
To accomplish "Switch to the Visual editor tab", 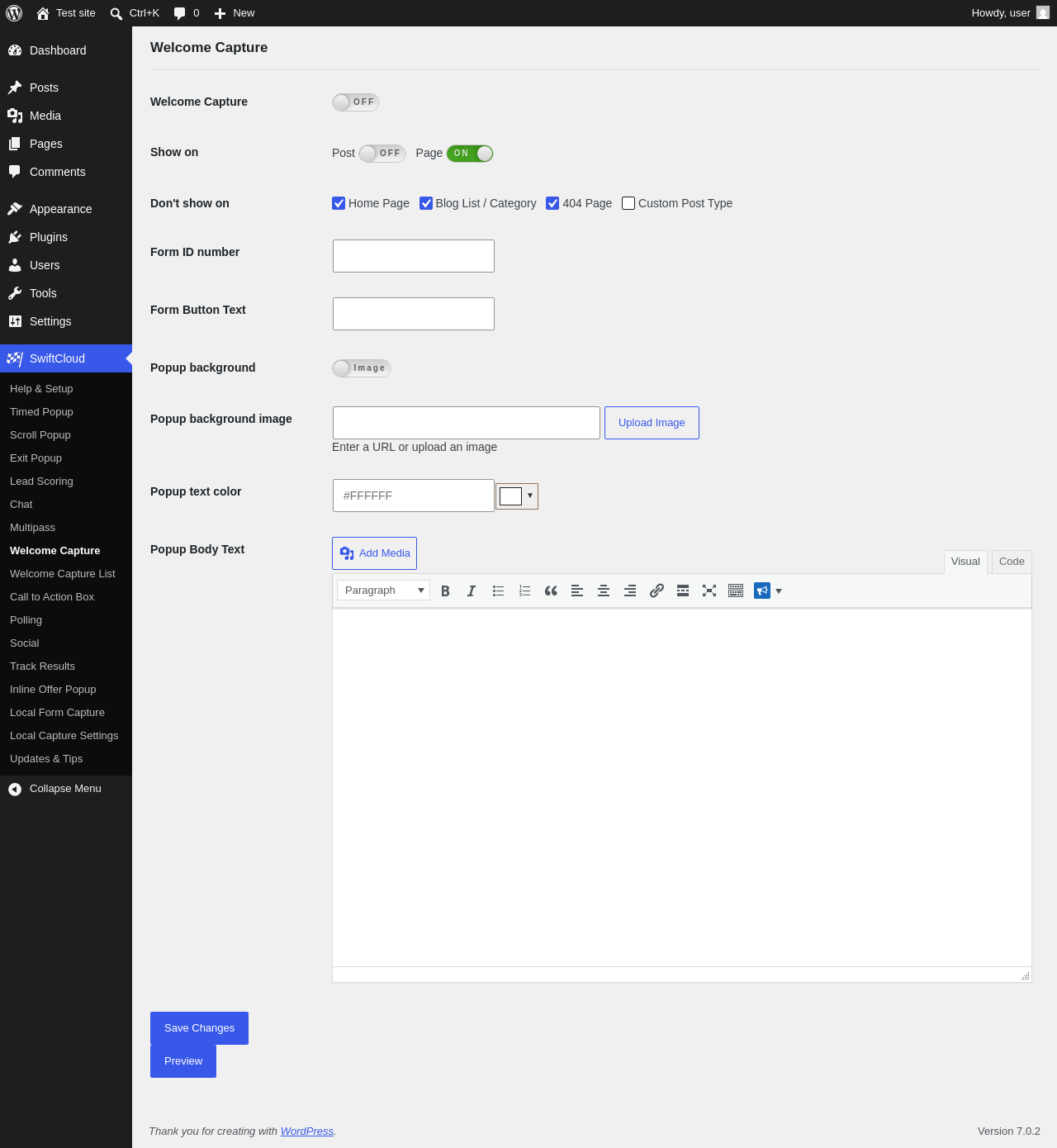I will 965,562.
